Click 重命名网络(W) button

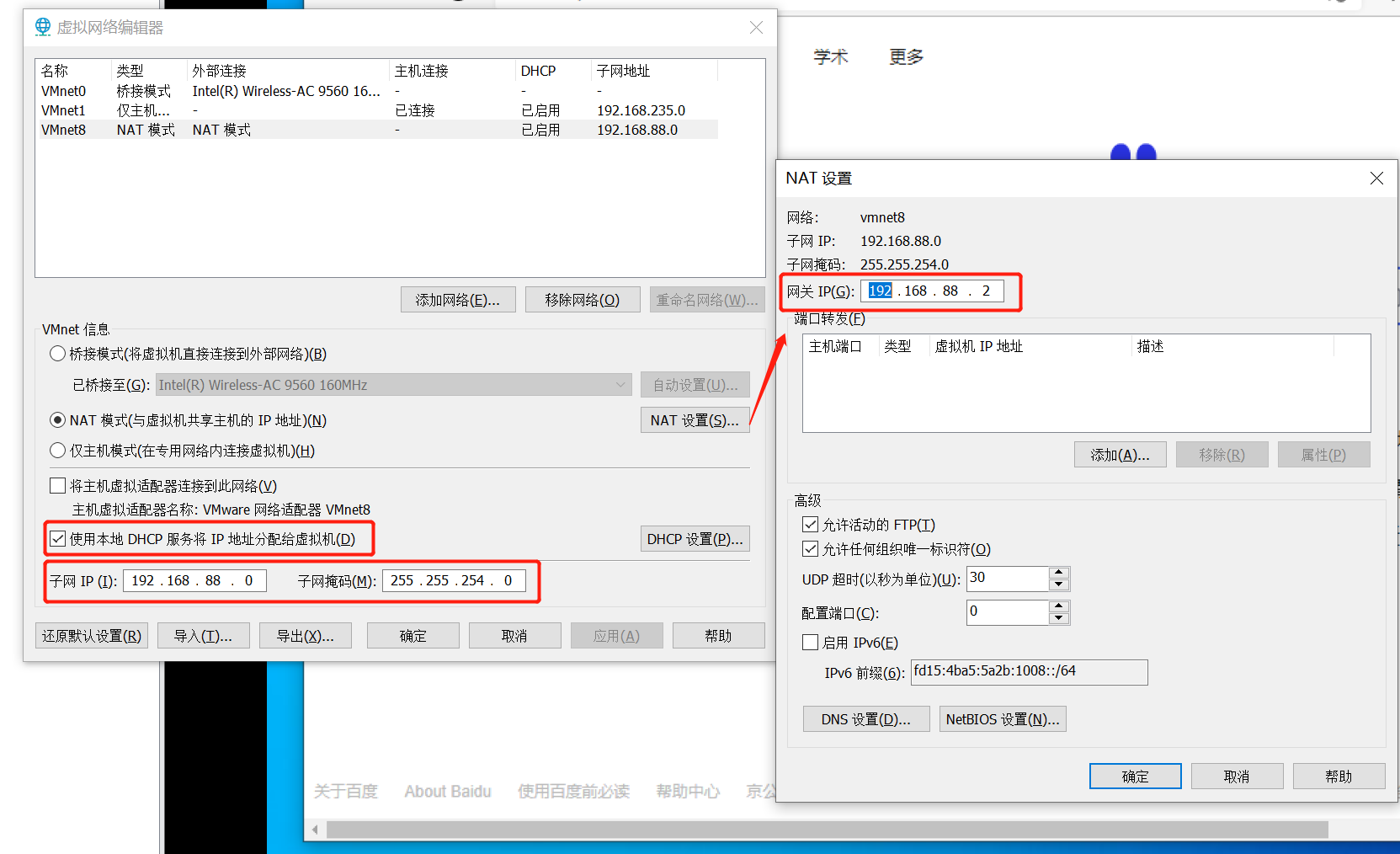pyautogui.click(x=707, y=300)
